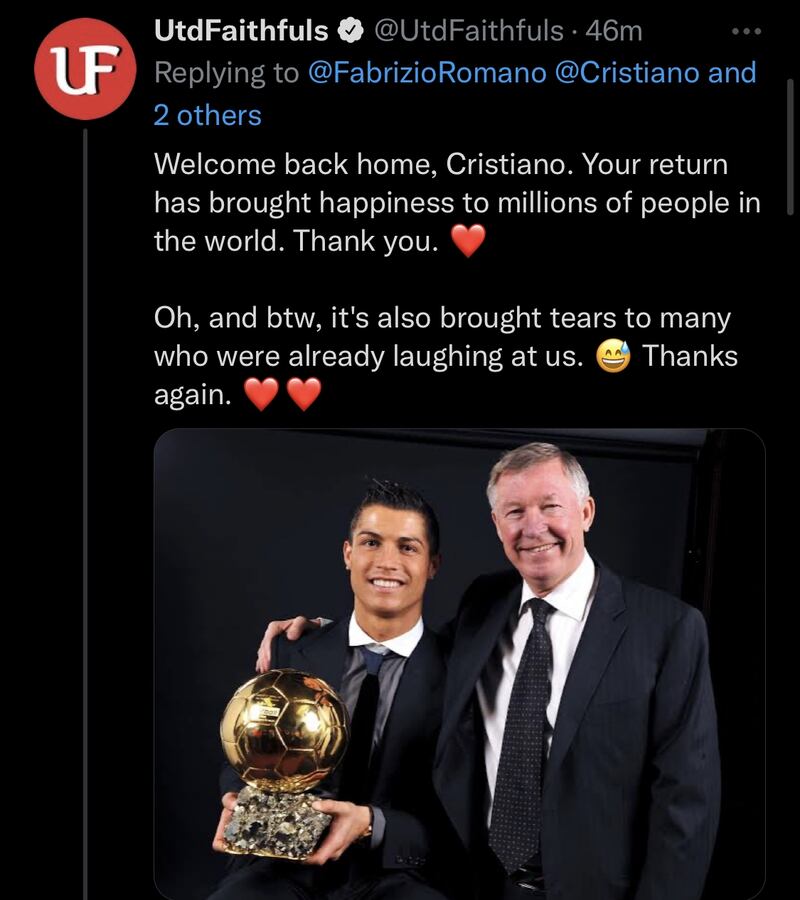Screen dimensions: 800x900
Task: Click the vertical thread line below the avatar
Action: 85,500
